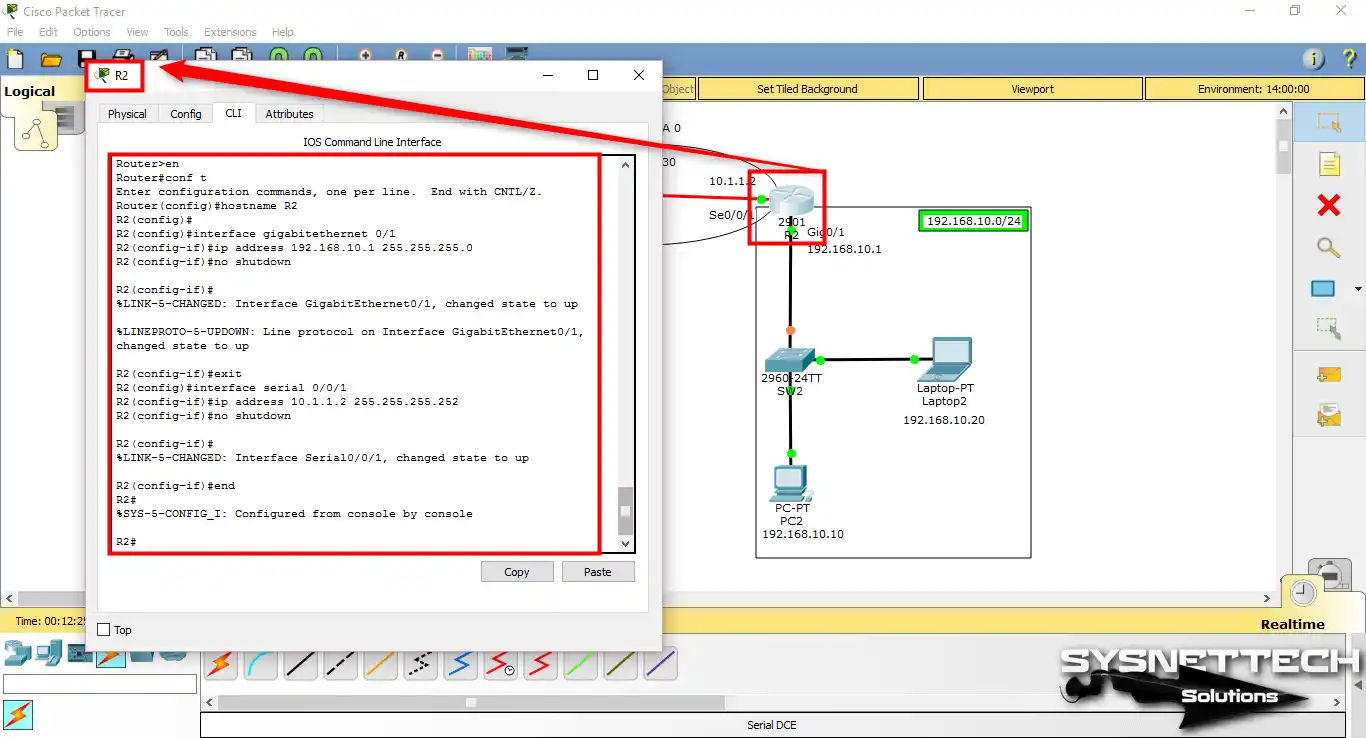The width and height of the screenshot is (1366, 738).
Task: Open the View menu
Action: pos(137,32)
